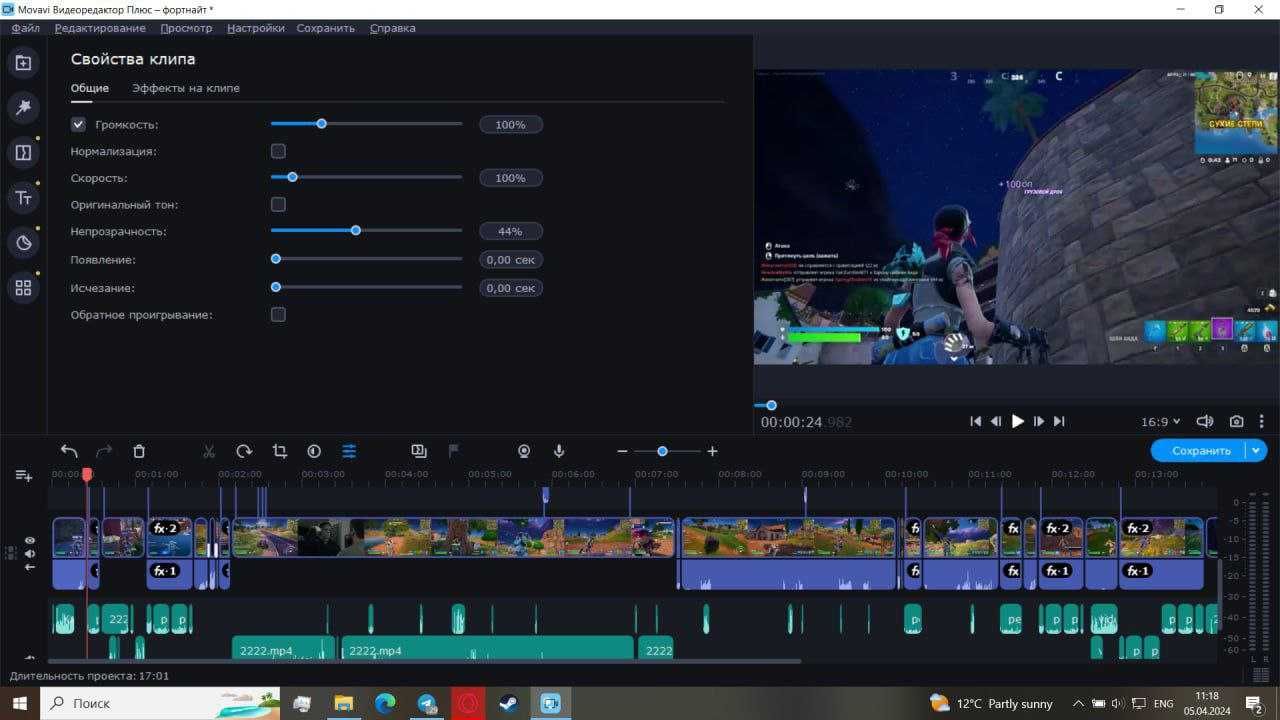Adjust the Скорость speed slider
The image size is (1280, 720).
point(366,177)
